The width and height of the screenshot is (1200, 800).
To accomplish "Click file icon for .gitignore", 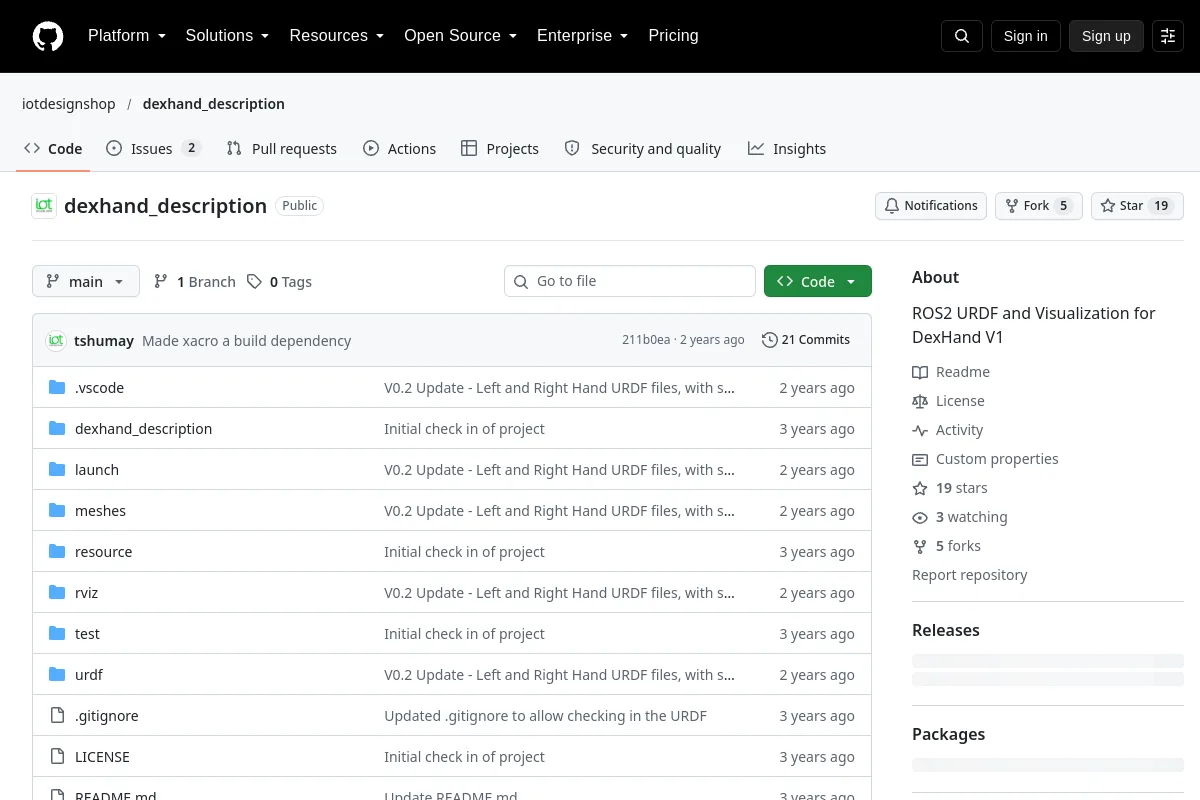I will (57, 716).
